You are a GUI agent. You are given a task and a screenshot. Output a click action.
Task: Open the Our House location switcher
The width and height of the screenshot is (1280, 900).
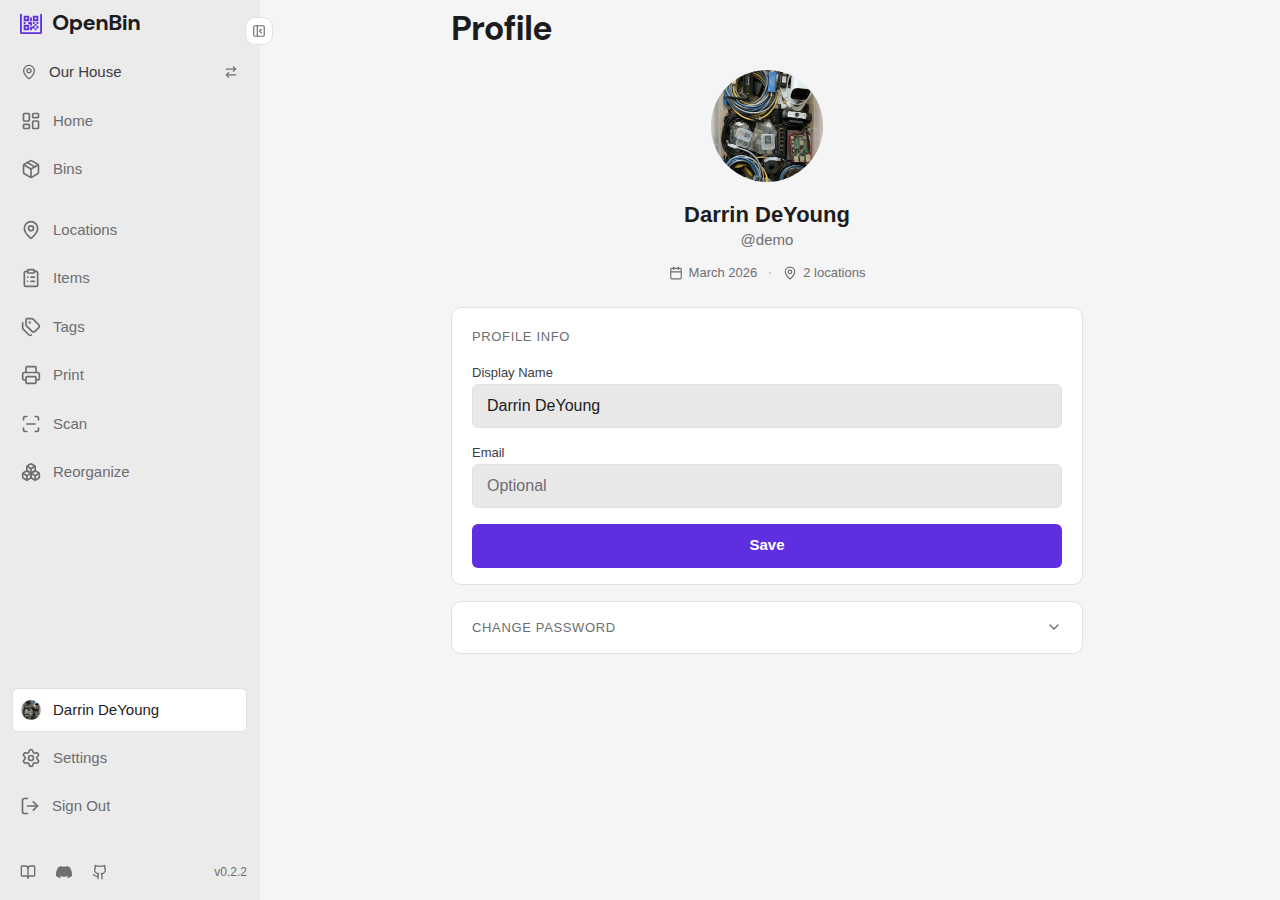tap(87, 72)
